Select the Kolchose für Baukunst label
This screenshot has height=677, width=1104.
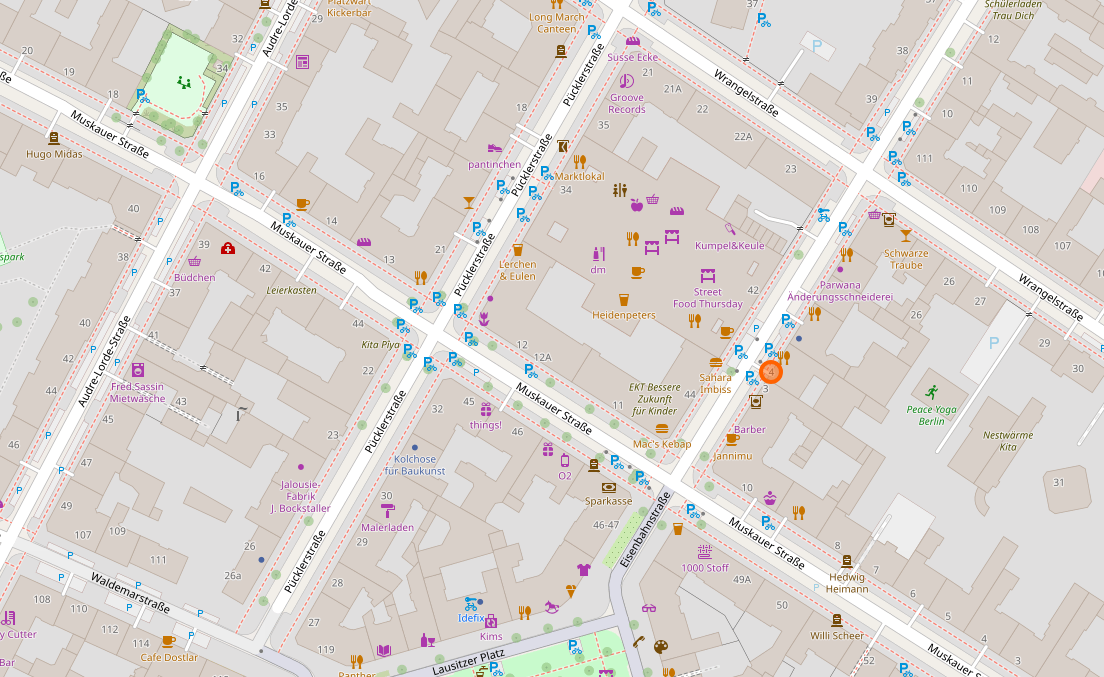pos(415,465)
